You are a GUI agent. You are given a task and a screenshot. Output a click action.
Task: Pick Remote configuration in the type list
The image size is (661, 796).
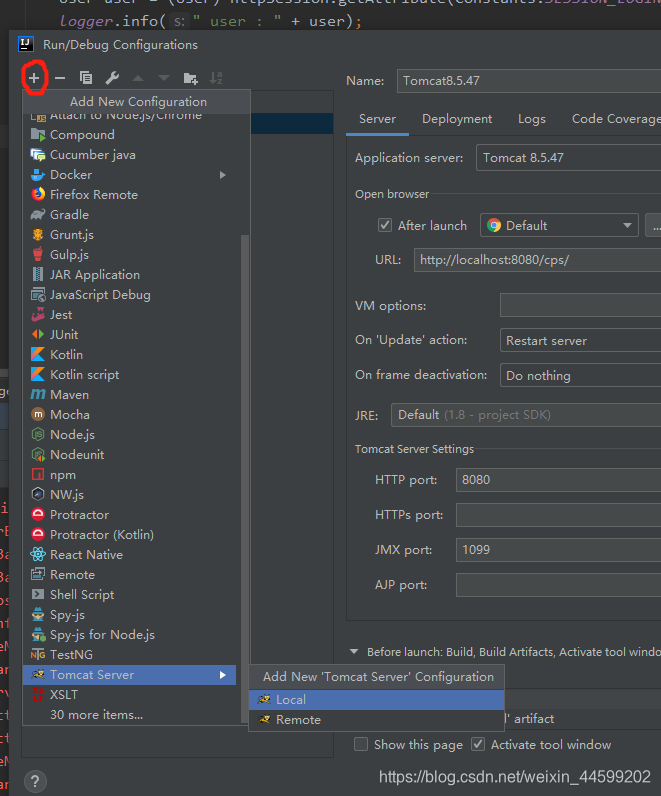click(129, 575)
